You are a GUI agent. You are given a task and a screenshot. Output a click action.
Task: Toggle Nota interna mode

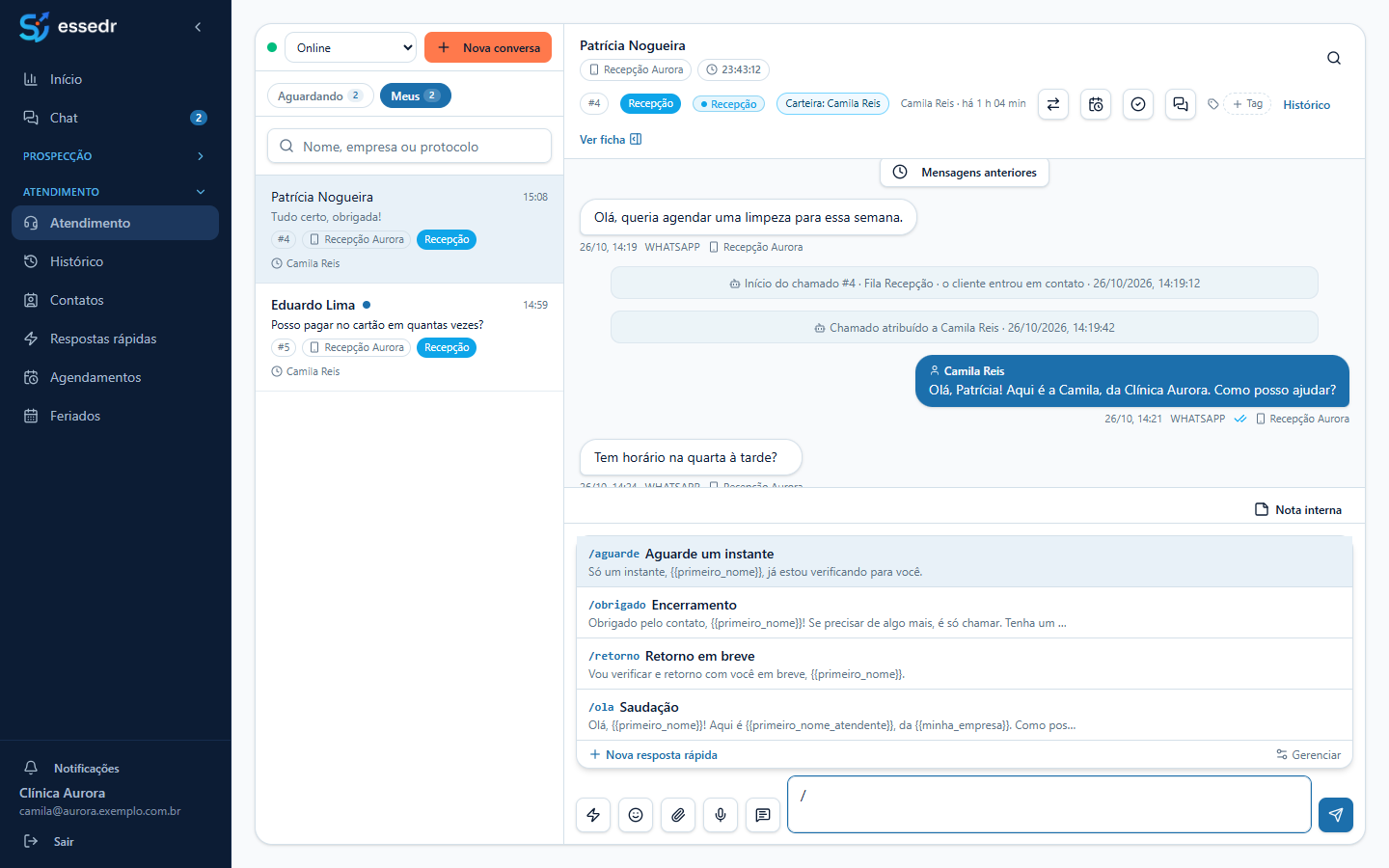click(1298, 509)
